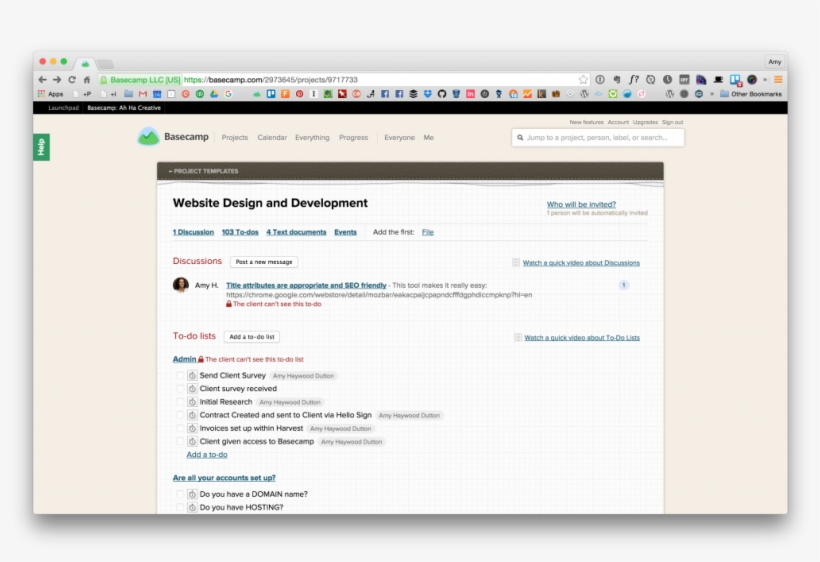Open the Google Drive bookmark
This screenshot has width=820, height=562.
(214, 94)
